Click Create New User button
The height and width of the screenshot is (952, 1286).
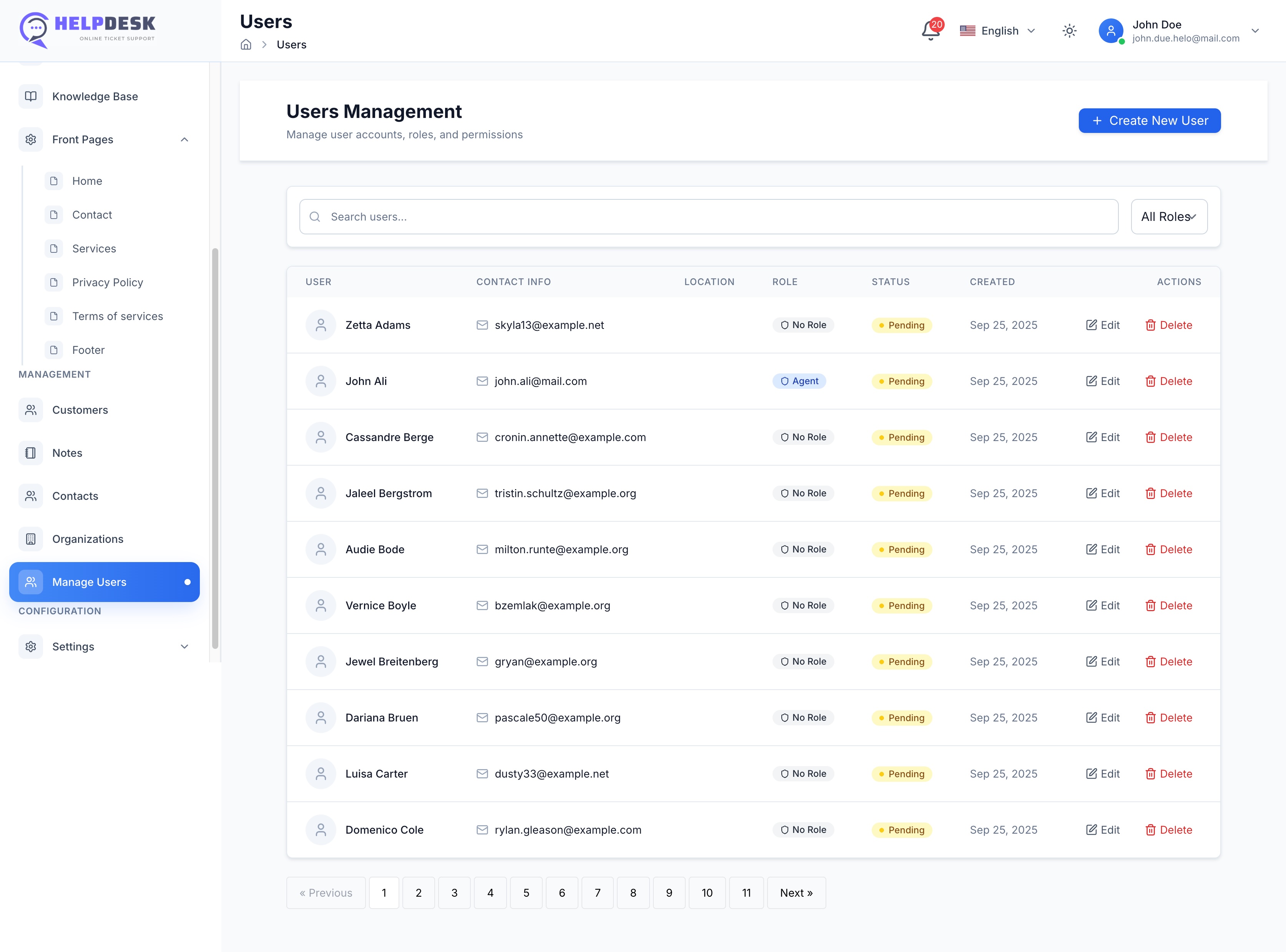tap(1150, 121)
